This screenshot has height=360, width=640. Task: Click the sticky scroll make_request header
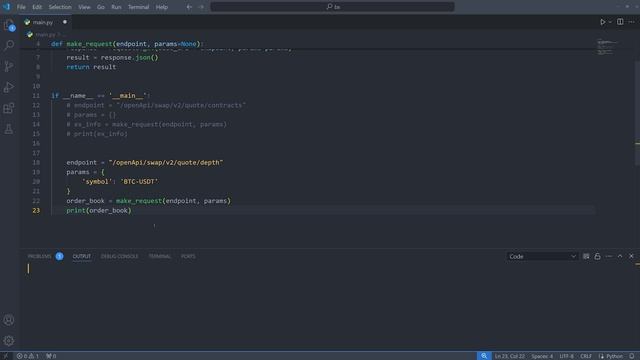[x=127, y=44]
